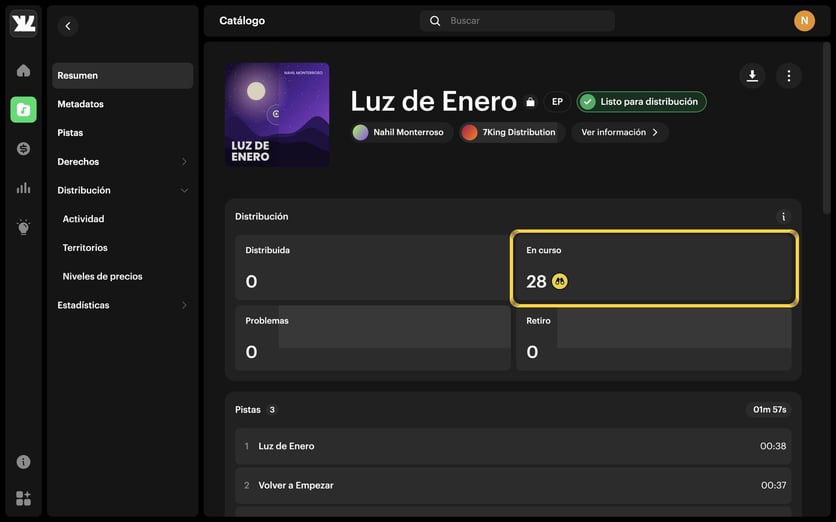Click the download release icon
The height and width of the screenshot is (522, 836).
tap(752, 76)
